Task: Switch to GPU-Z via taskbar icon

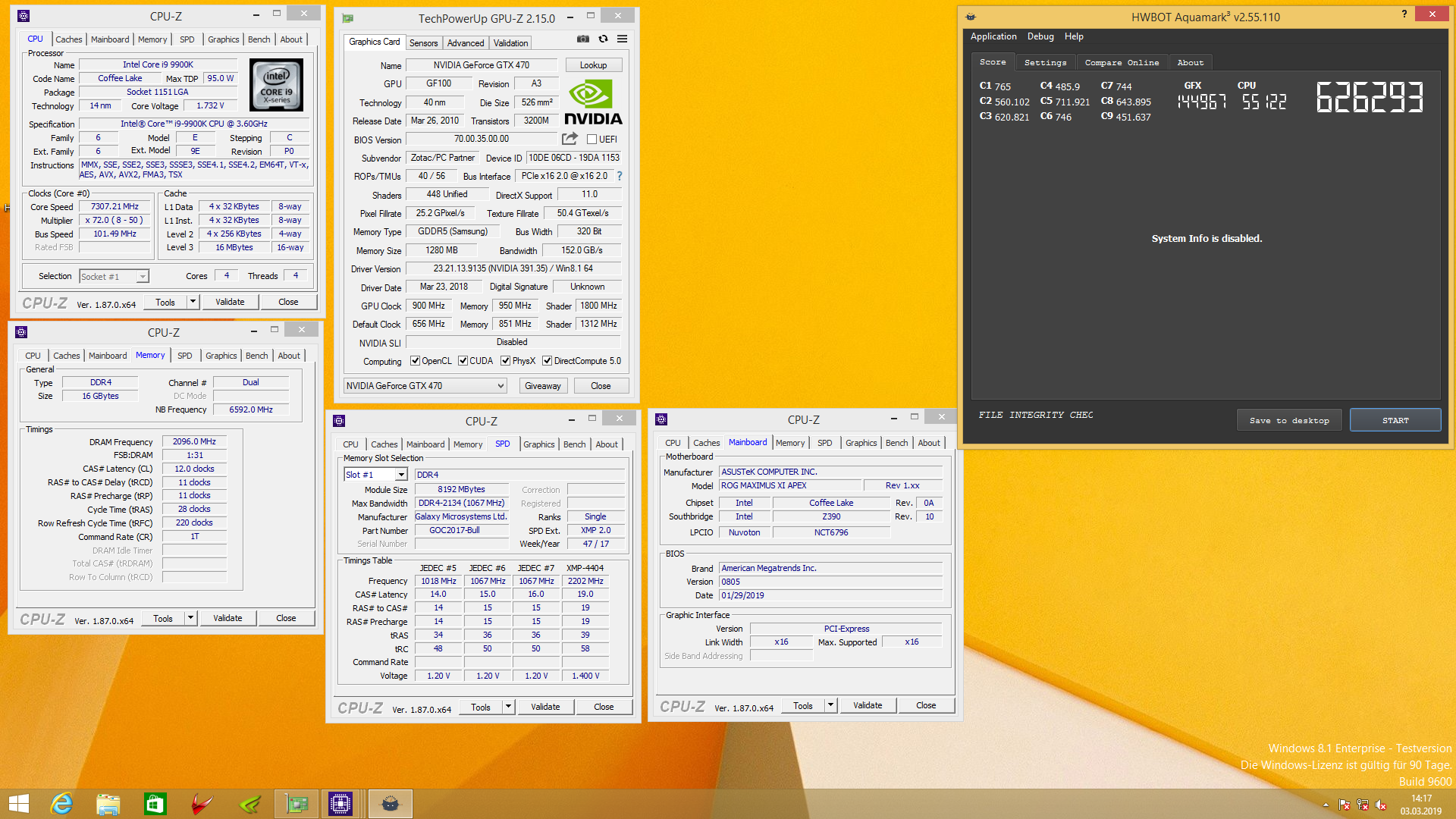Action: tap(296, 804)
